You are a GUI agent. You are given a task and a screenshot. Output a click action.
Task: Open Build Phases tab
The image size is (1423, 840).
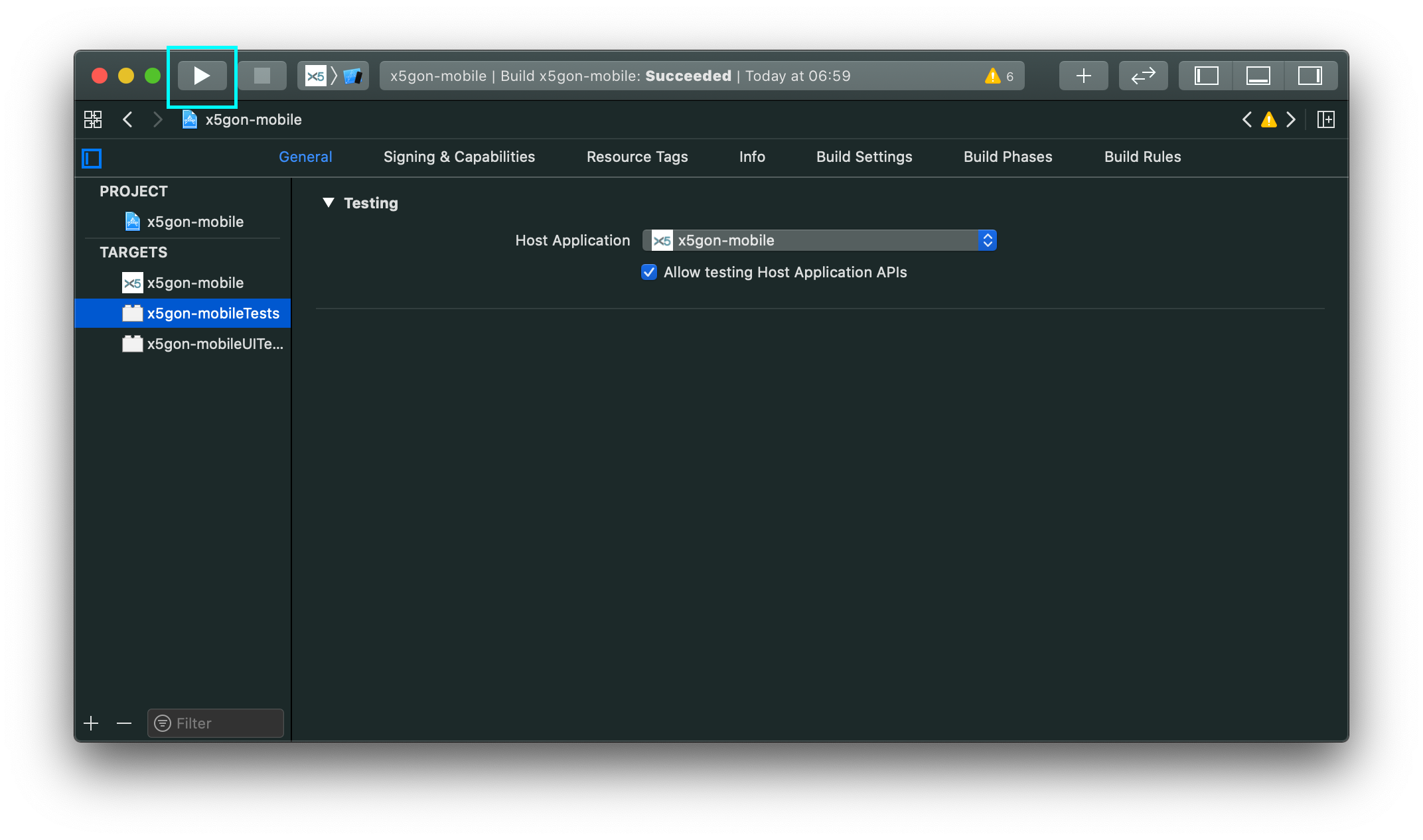tap(1007, 156)
